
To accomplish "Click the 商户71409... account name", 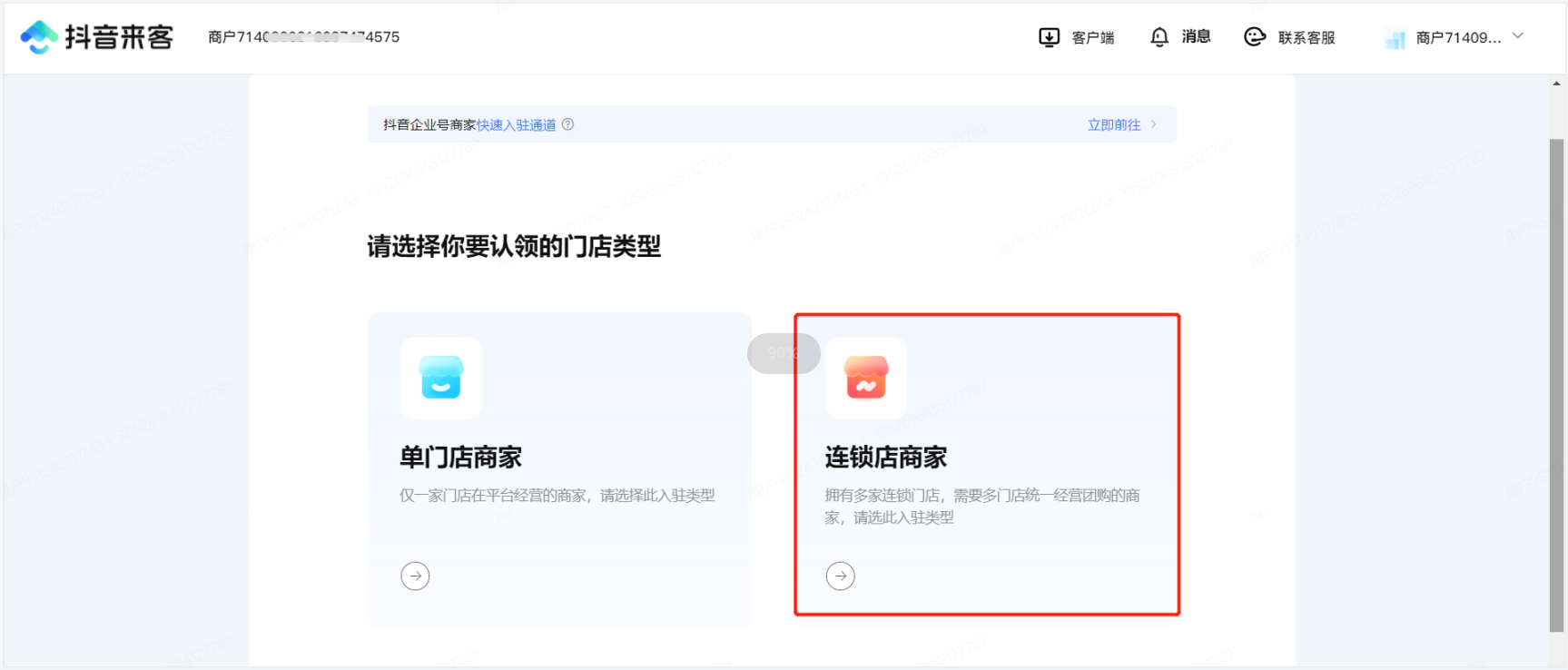I will coord(1458,37).
